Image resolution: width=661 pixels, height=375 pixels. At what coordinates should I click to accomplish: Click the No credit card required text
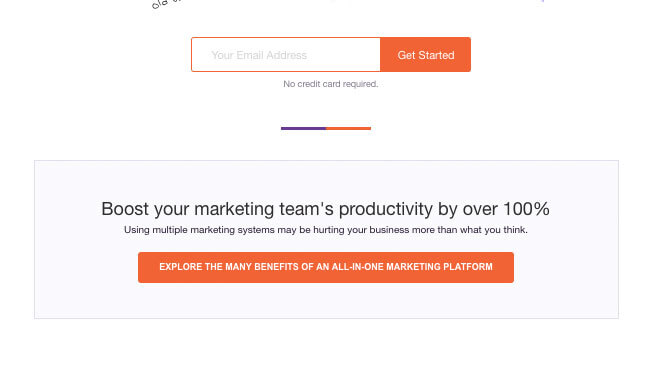(330, 84)
